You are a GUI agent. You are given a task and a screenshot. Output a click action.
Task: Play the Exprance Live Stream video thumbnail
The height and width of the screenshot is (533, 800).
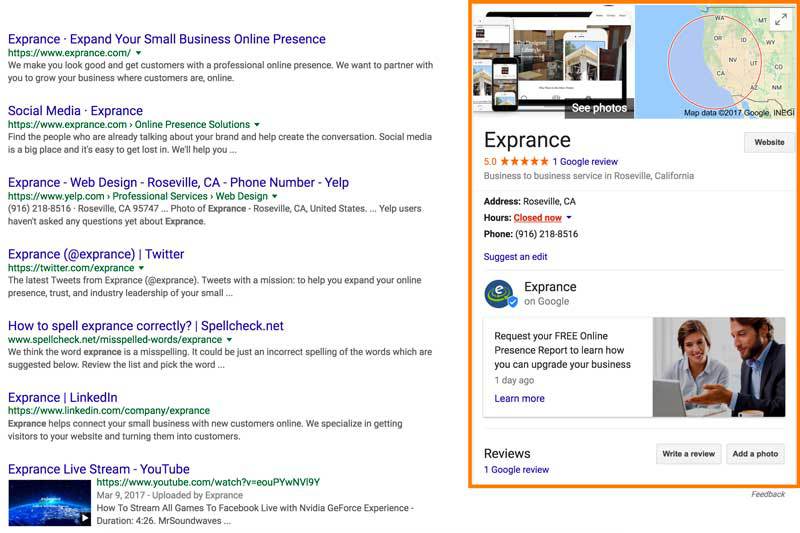coord(49,502)
